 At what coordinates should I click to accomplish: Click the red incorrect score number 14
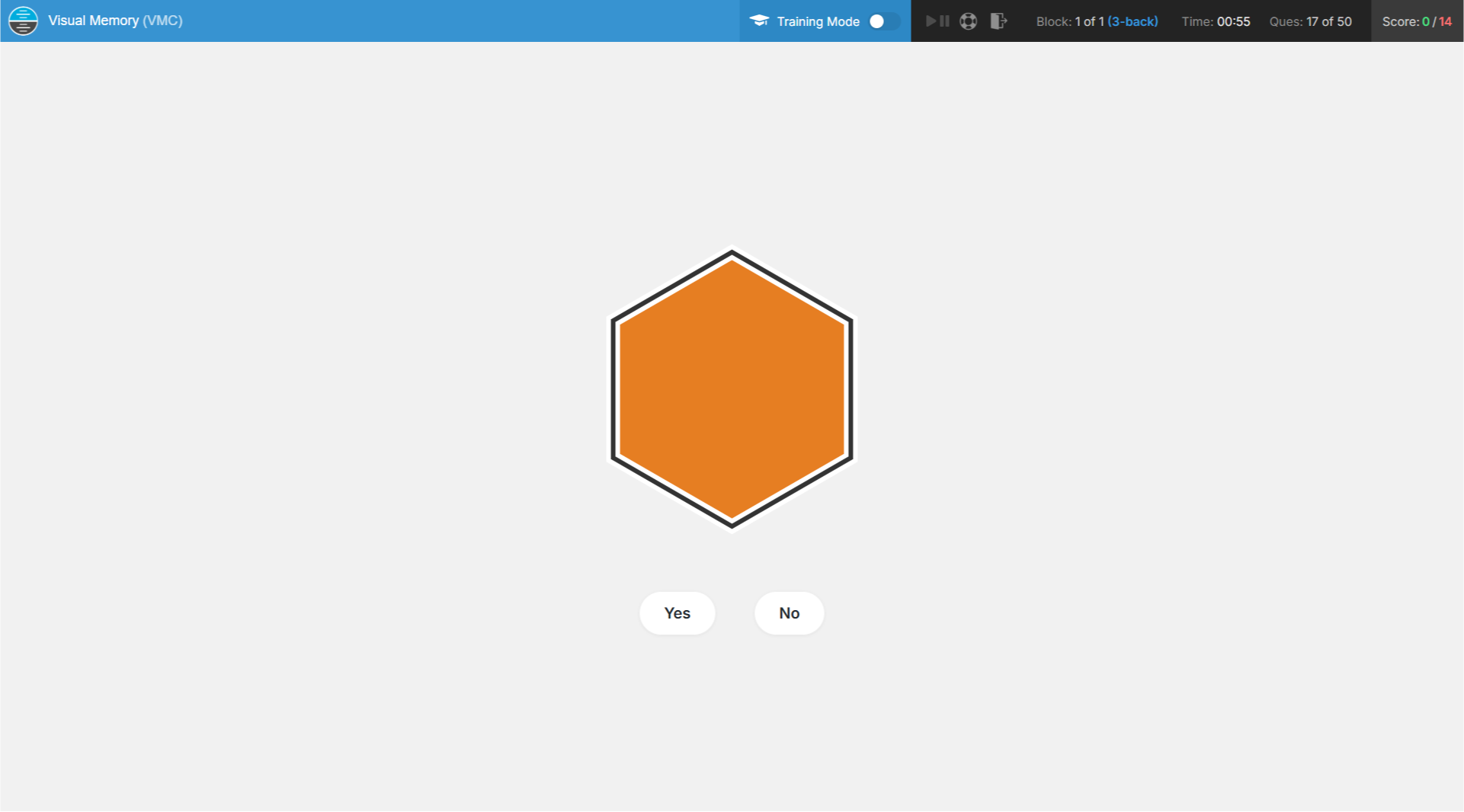[1445, 21]
